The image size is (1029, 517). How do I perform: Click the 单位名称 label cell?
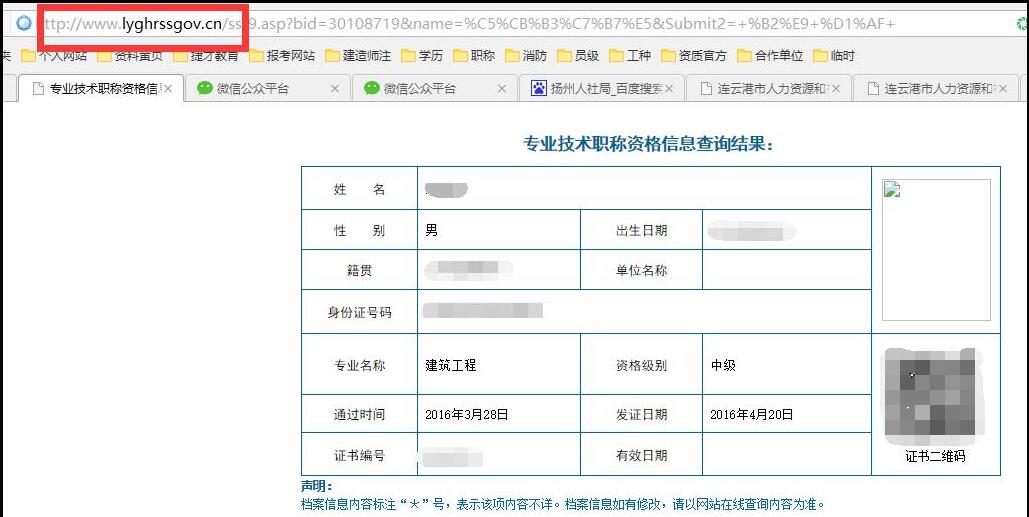pos(641,270)
